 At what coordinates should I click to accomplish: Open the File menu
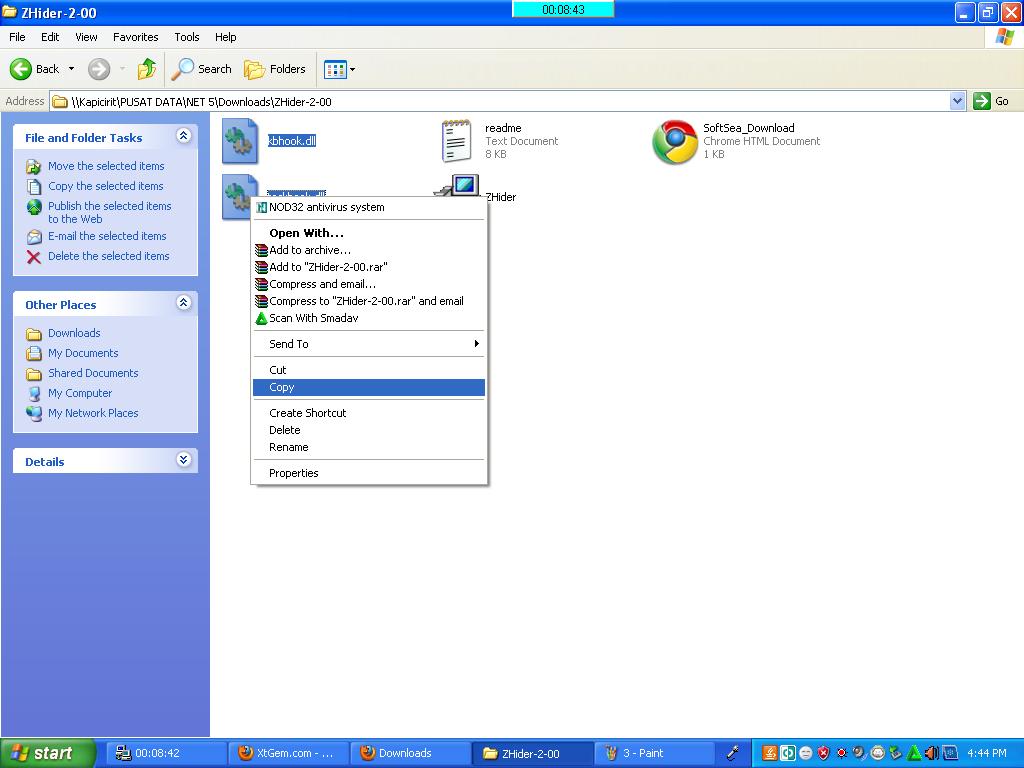click(17, 37)
